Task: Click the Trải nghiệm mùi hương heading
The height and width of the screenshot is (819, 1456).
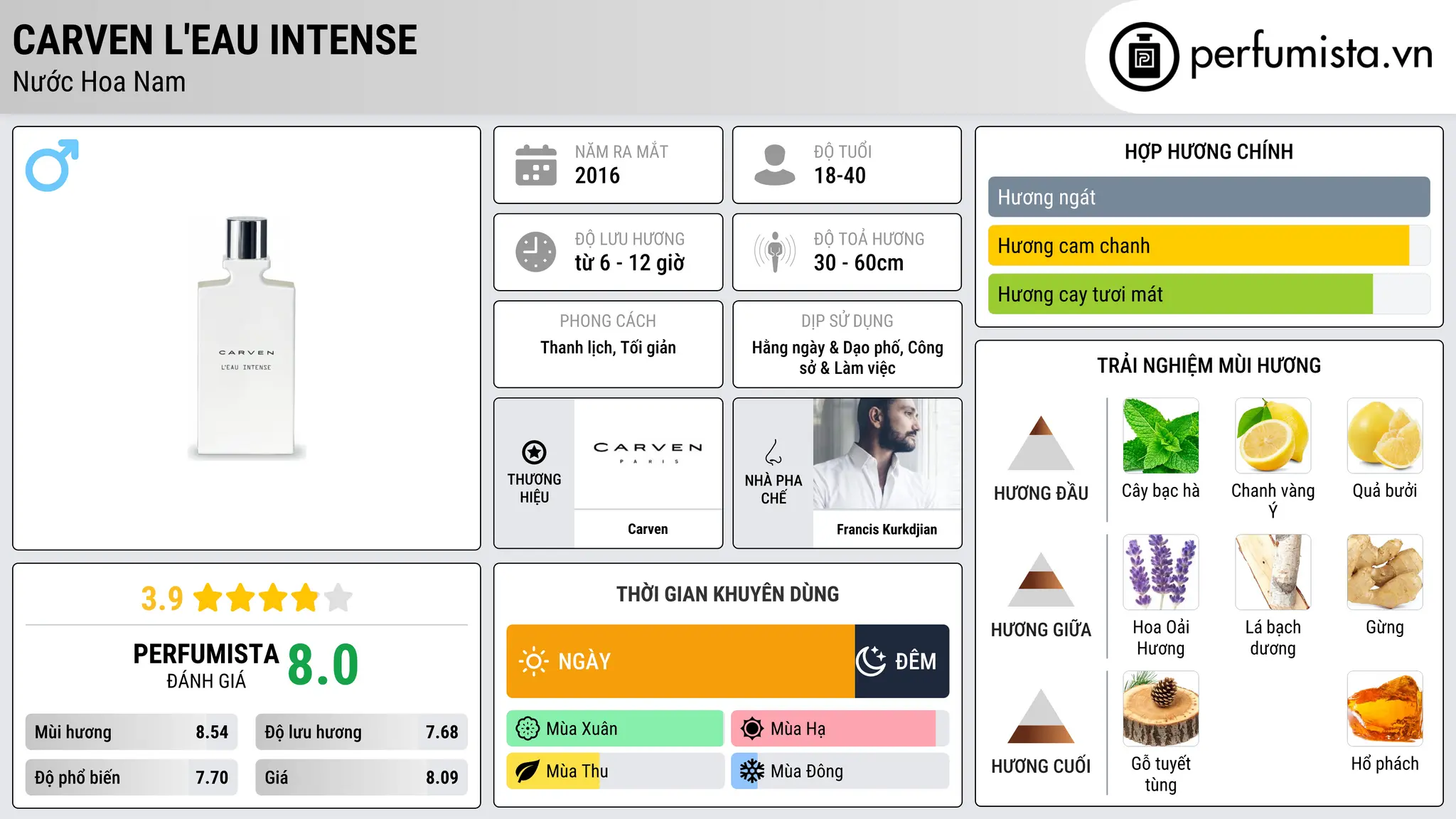Action: 1209,365
